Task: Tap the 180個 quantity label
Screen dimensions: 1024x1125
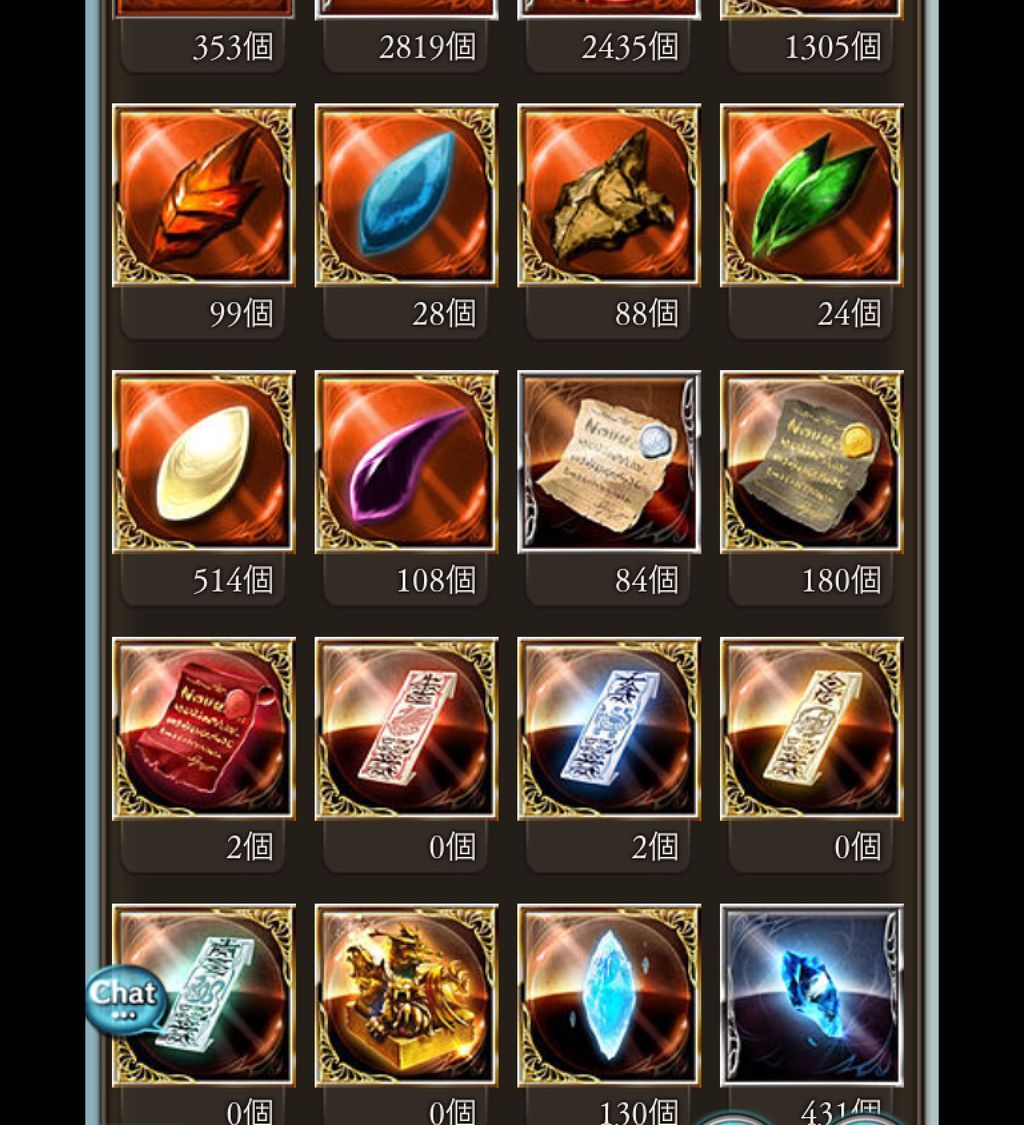Action: 841,580
